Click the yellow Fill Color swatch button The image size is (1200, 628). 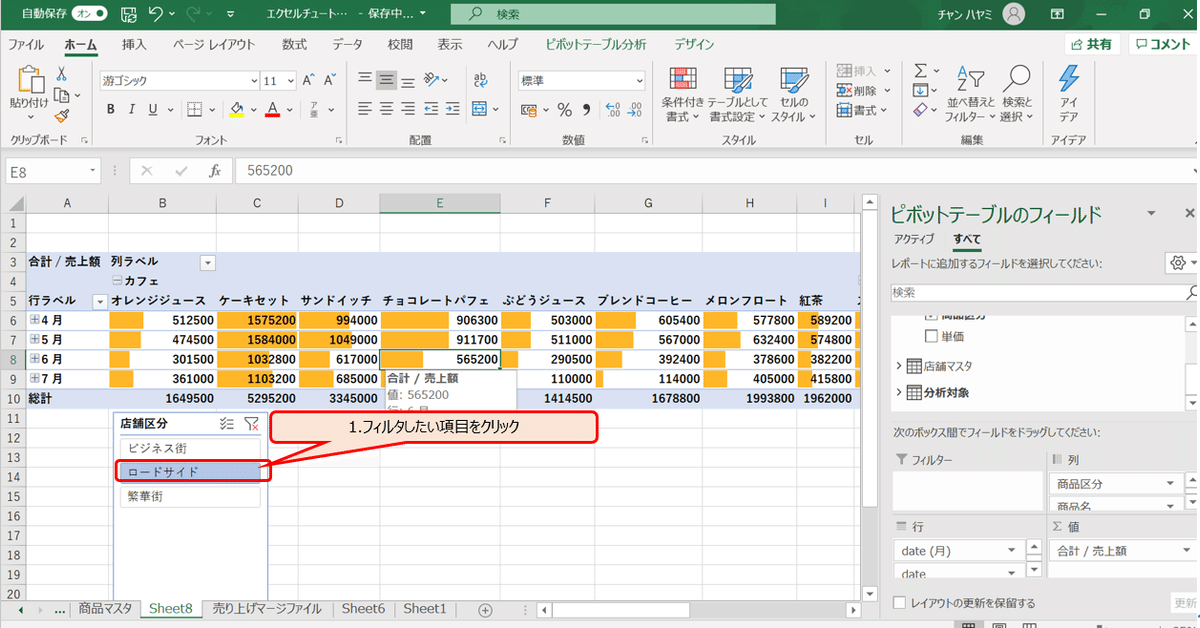pos(237,110)
